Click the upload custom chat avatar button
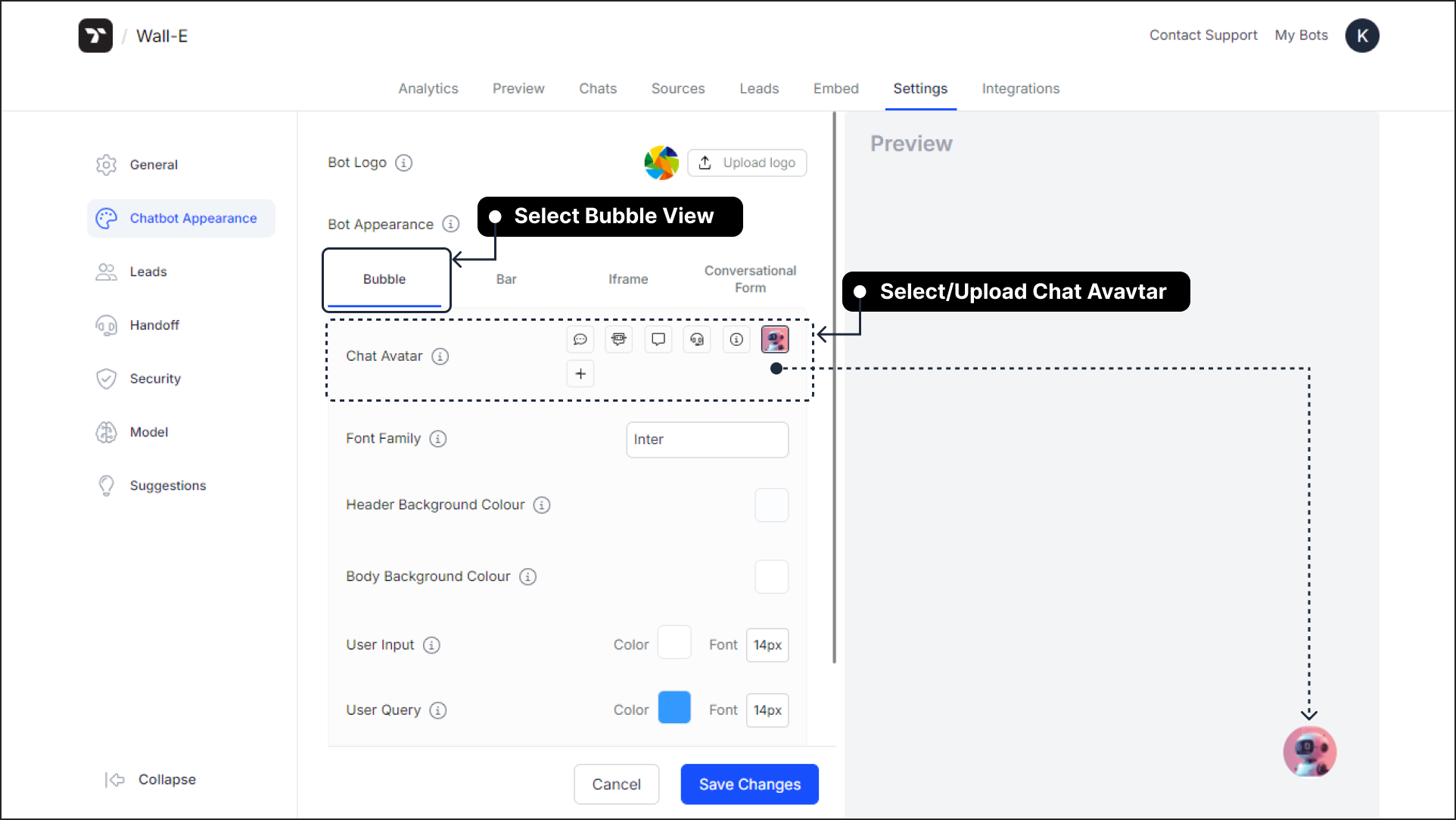1456x820 pixels. pos(580,374)
